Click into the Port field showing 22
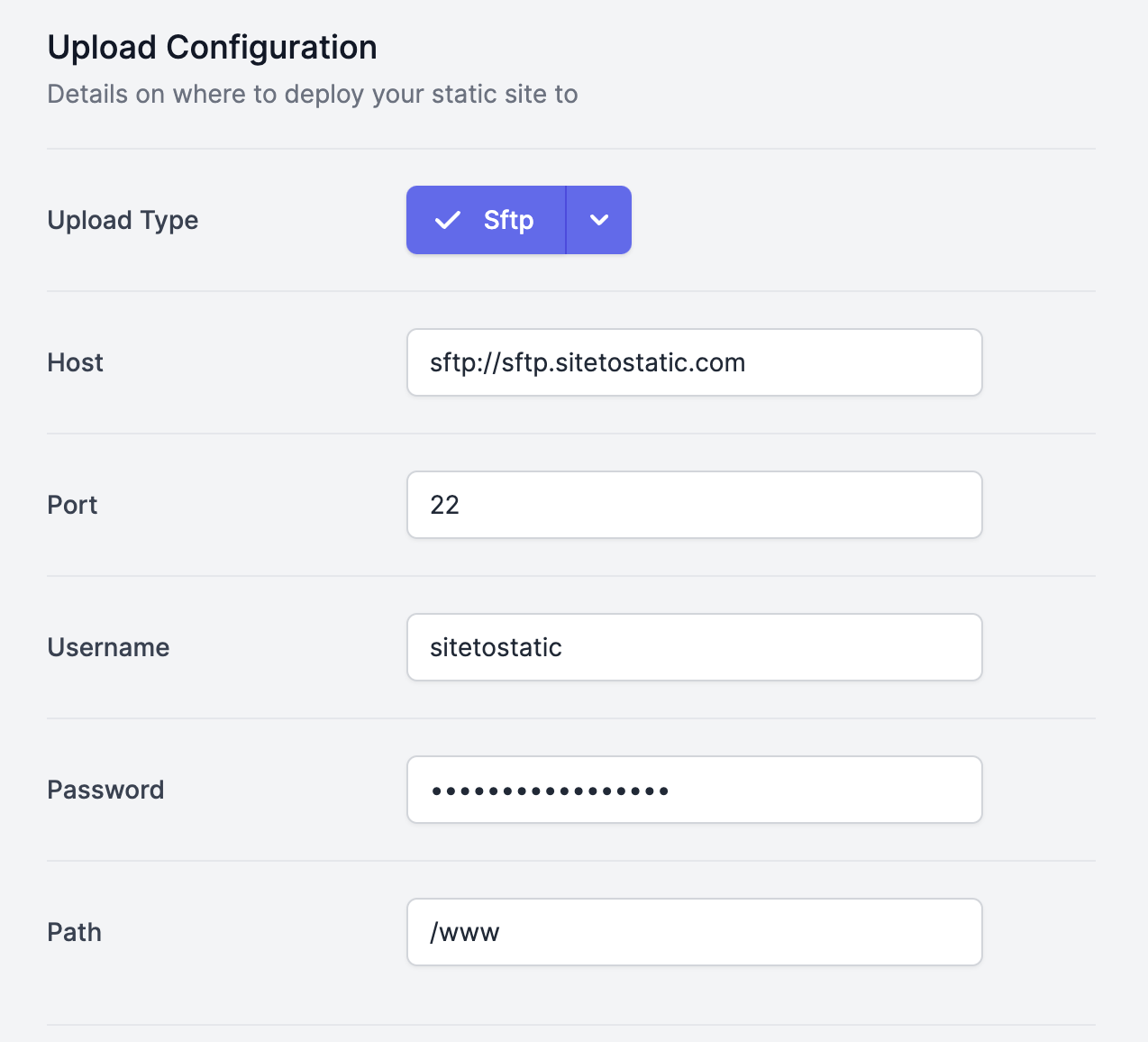The image size is (1148, 1042). coord(695,505)
